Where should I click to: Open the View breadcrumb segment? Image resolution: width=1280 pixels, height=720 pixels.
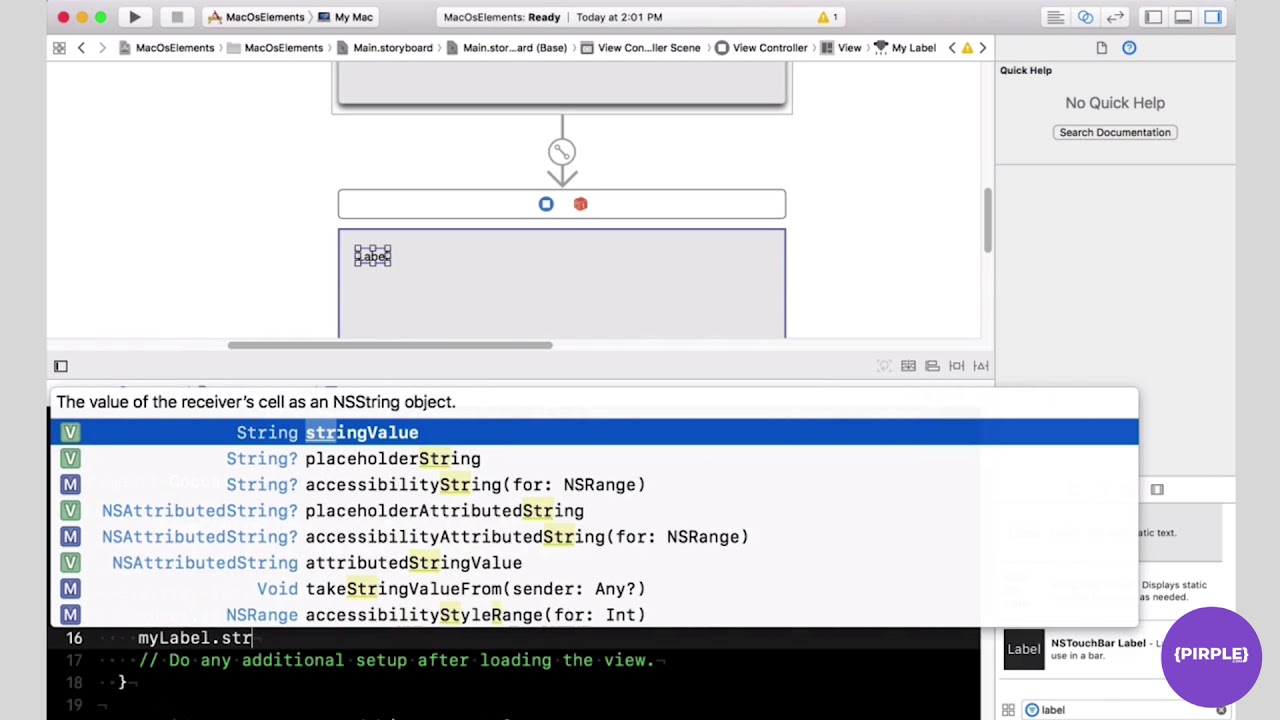(x=841, y=48)
